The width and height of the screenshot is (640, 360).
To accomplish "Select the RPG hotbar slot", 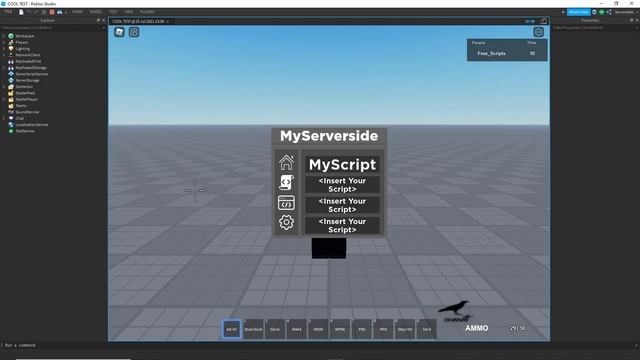I will [x=383, y=329].
